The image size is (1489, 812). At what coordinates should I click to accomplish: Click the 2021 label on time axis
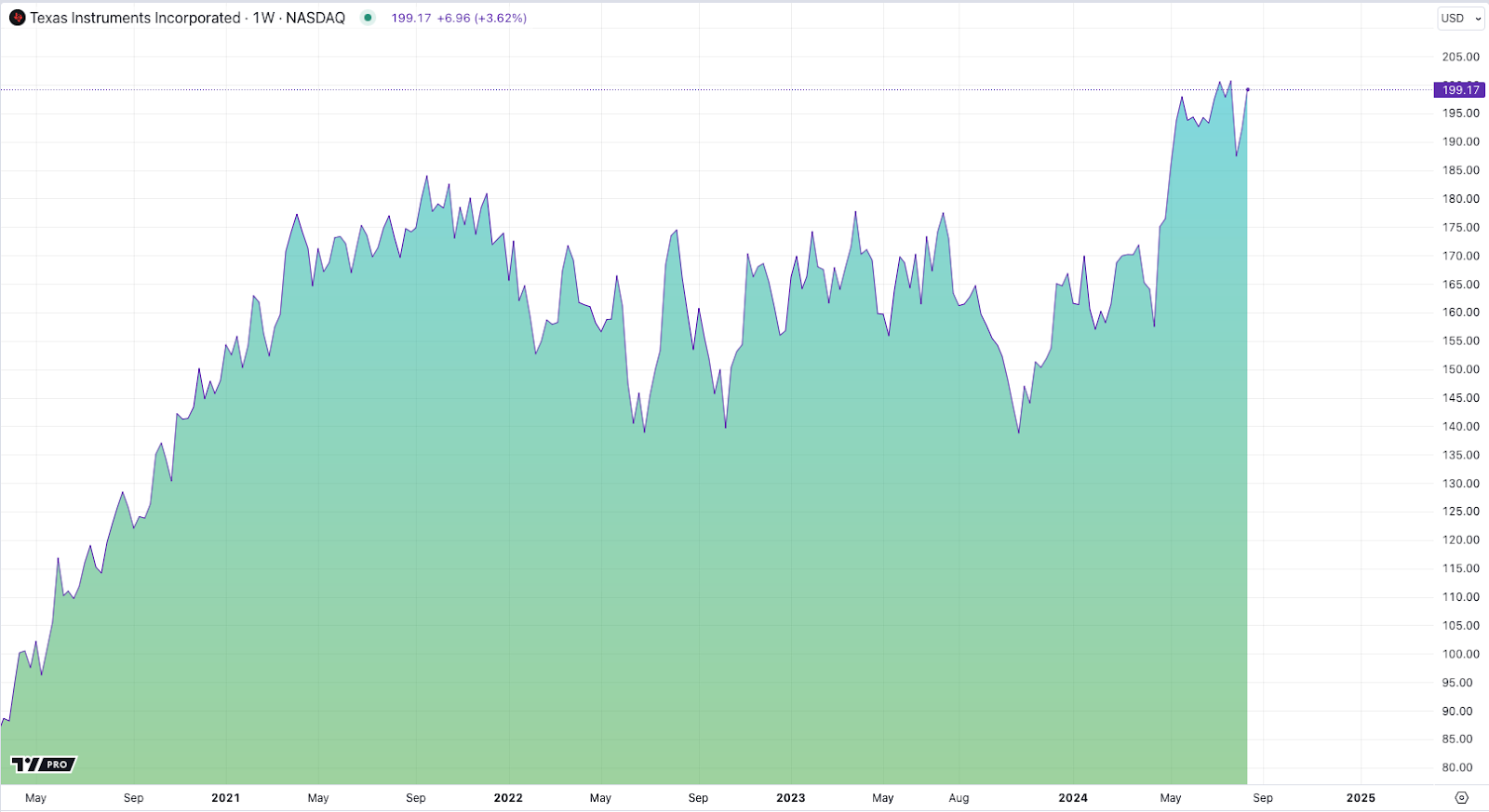(225, 798)
